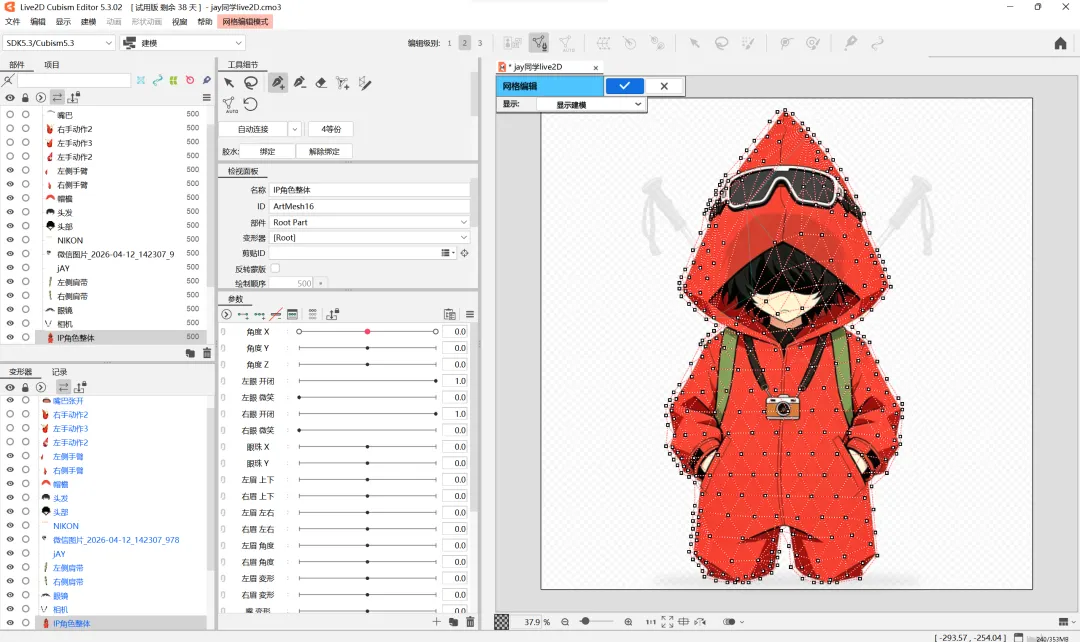The width and height of the screenshot is (1080, 642).
Task: Open the 文件 menu
Action: coord(12,21)
